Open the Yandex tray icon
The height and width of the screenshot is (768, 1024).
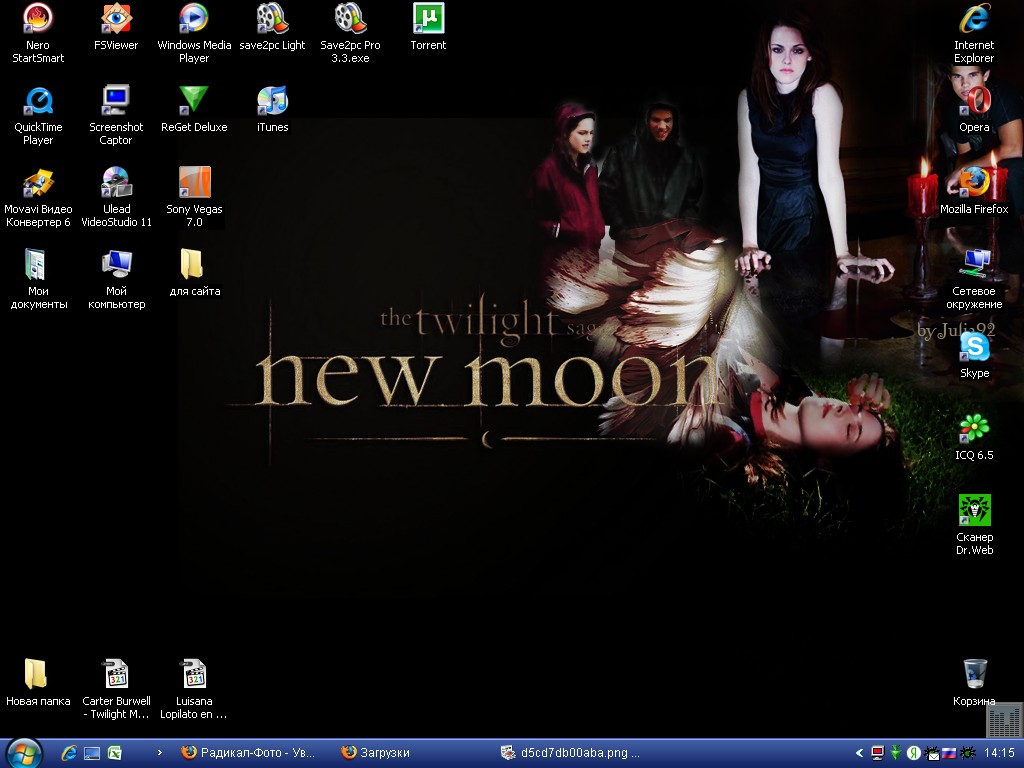914,753
